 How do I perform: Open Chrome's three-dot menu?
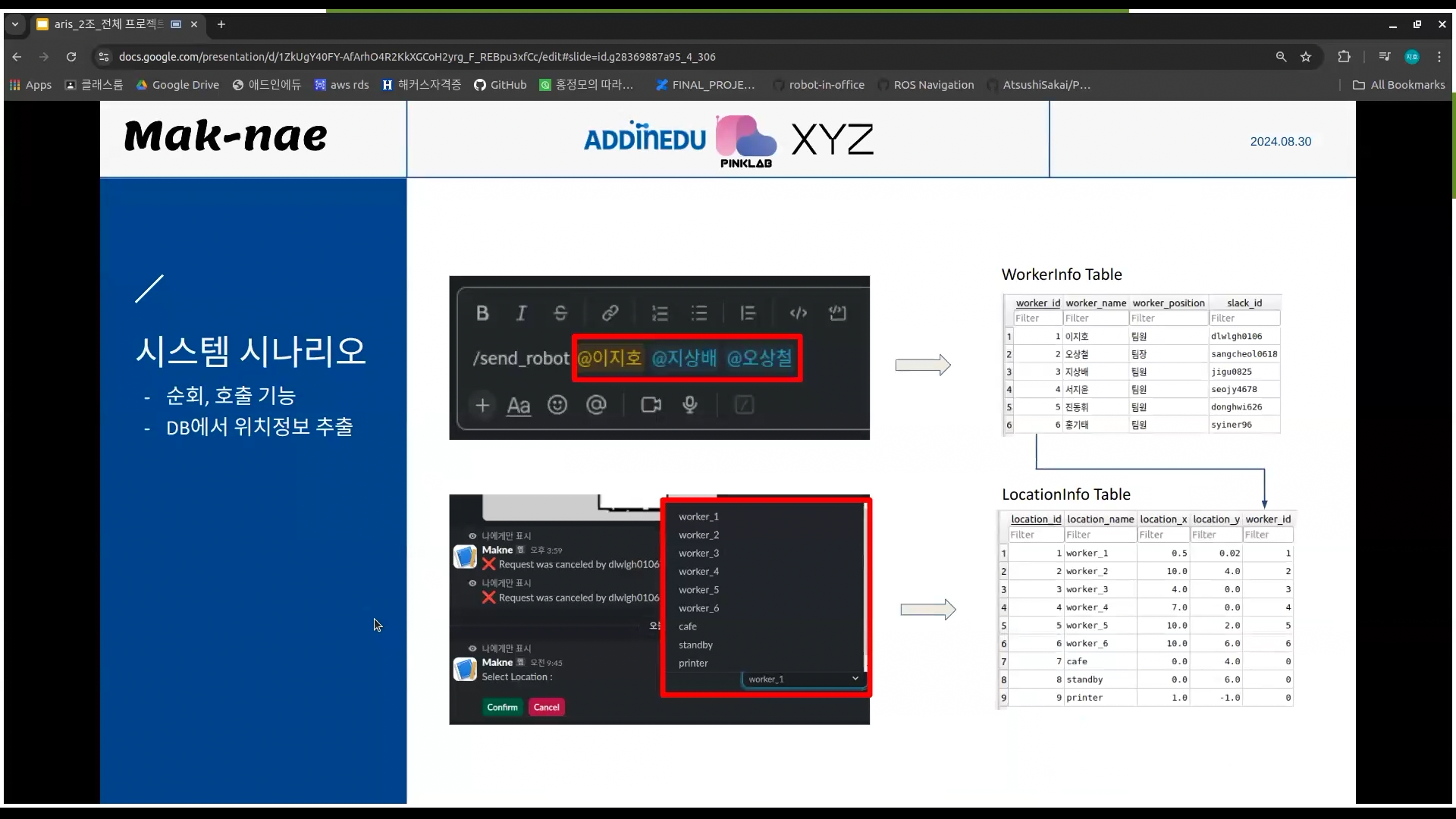click(1439, 57)
